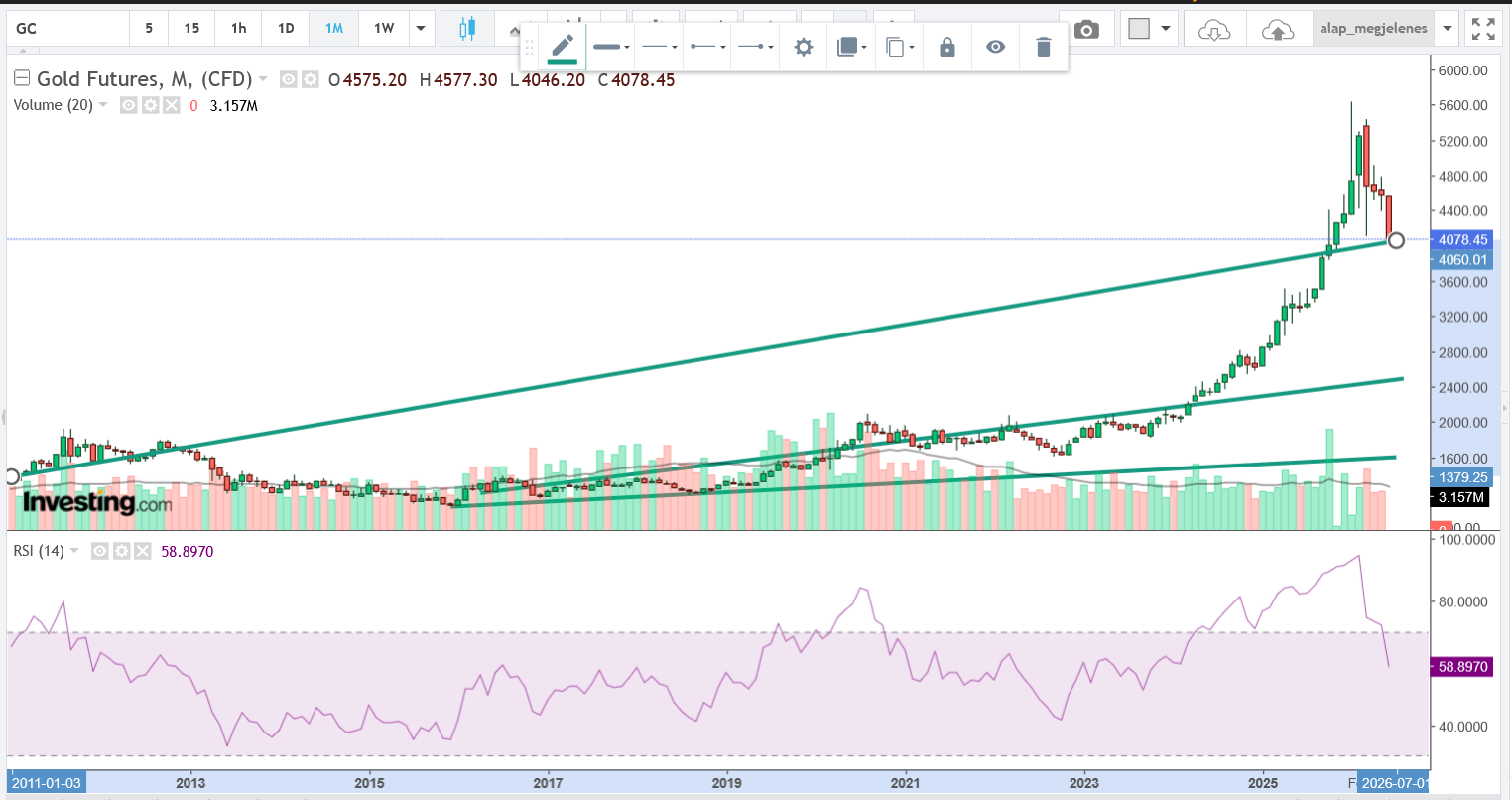Click the 4078.45 current price label
This screenshot has height=800, width=1512.
coord(1462,240)
